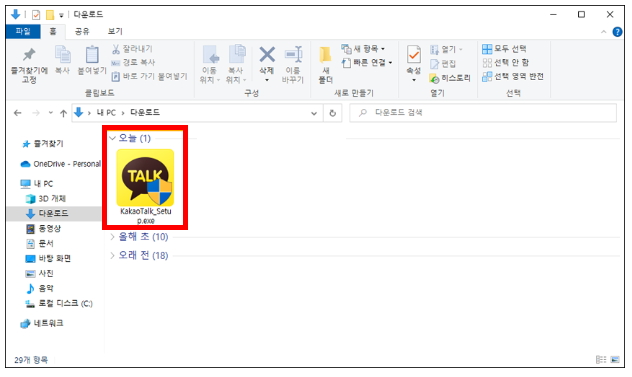Screen dimensions: 632x377
Task: Select 문서 folder in sidebar
Action: click(x=40, y=244)
